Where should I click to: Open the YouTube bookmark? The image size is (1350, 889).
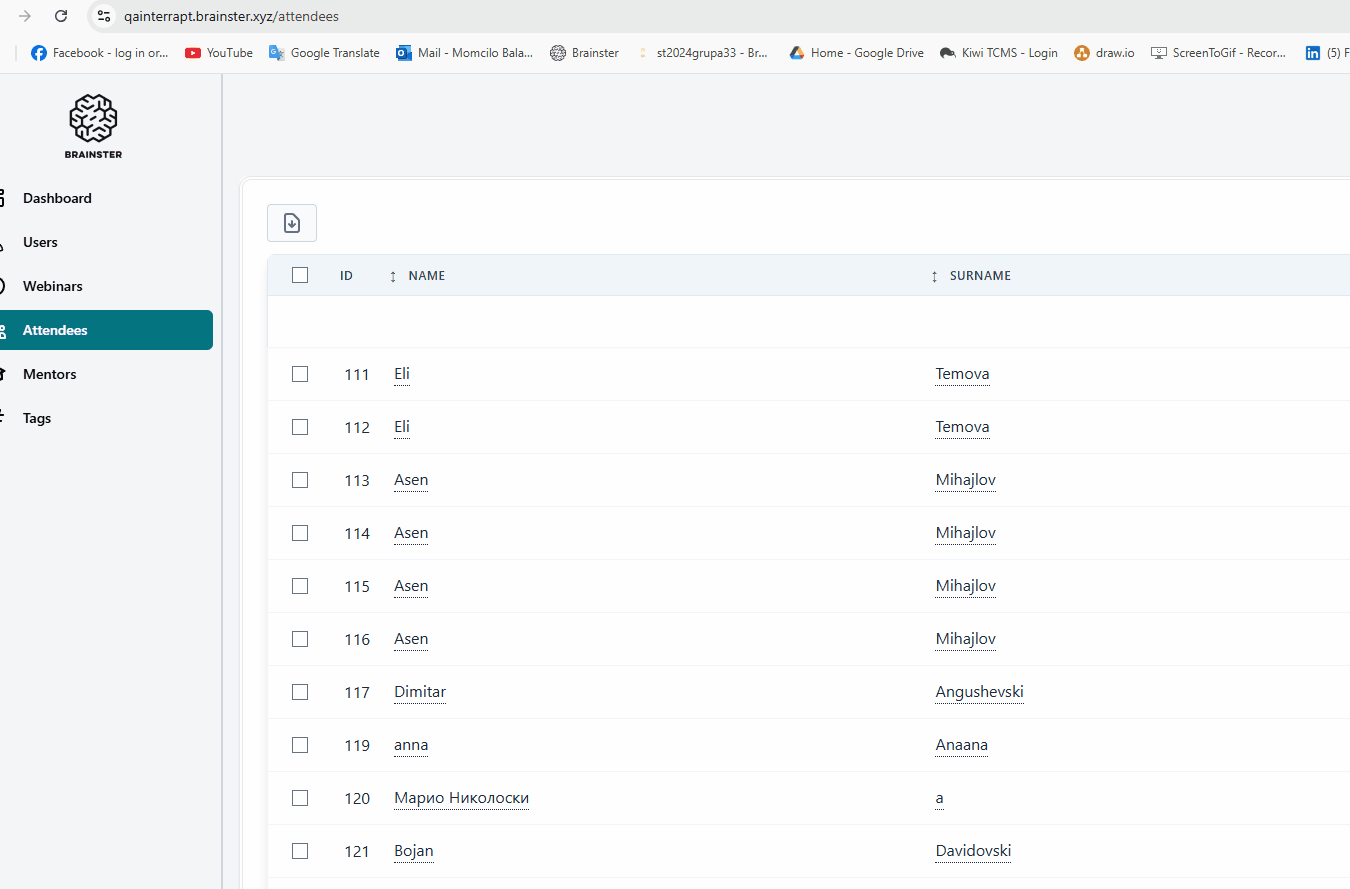(x=219, y=53)
